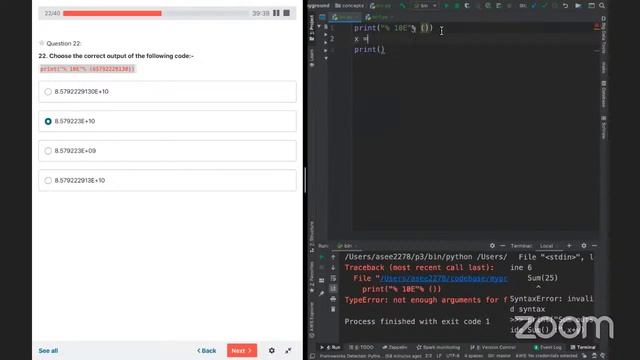Click the Build hammer icon
Image resolution: width=640 pixels, height=360 pixels.
(x=402, y=6)
